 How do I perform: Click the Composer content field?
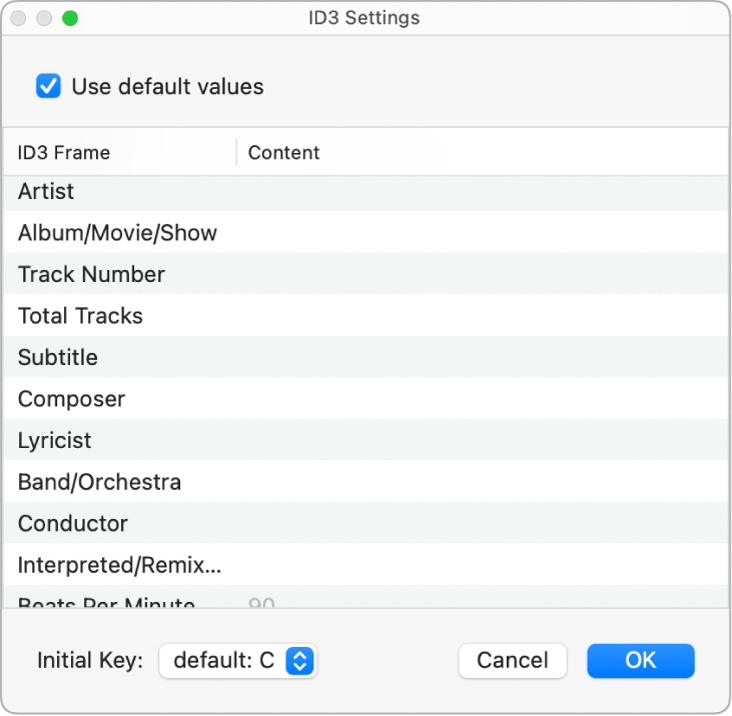pyautogui.click(x=480, y=399)
